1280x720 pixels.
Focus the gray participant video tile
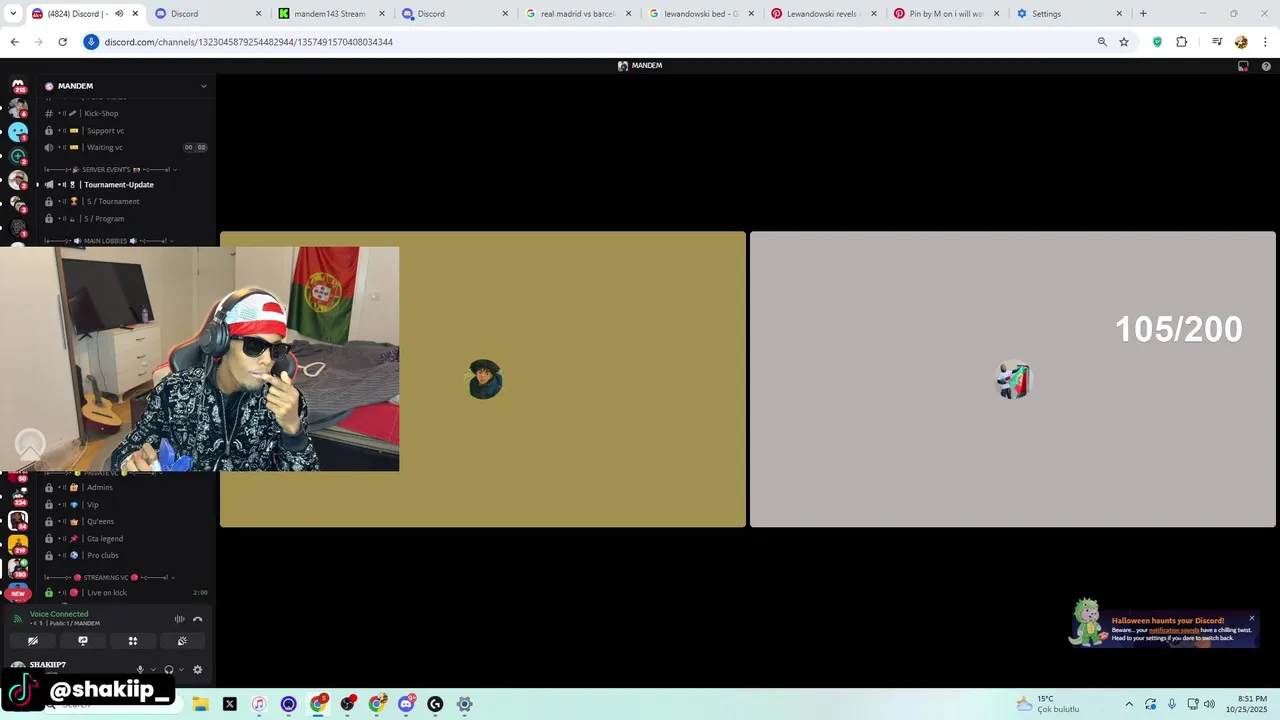click(1013, 379)
